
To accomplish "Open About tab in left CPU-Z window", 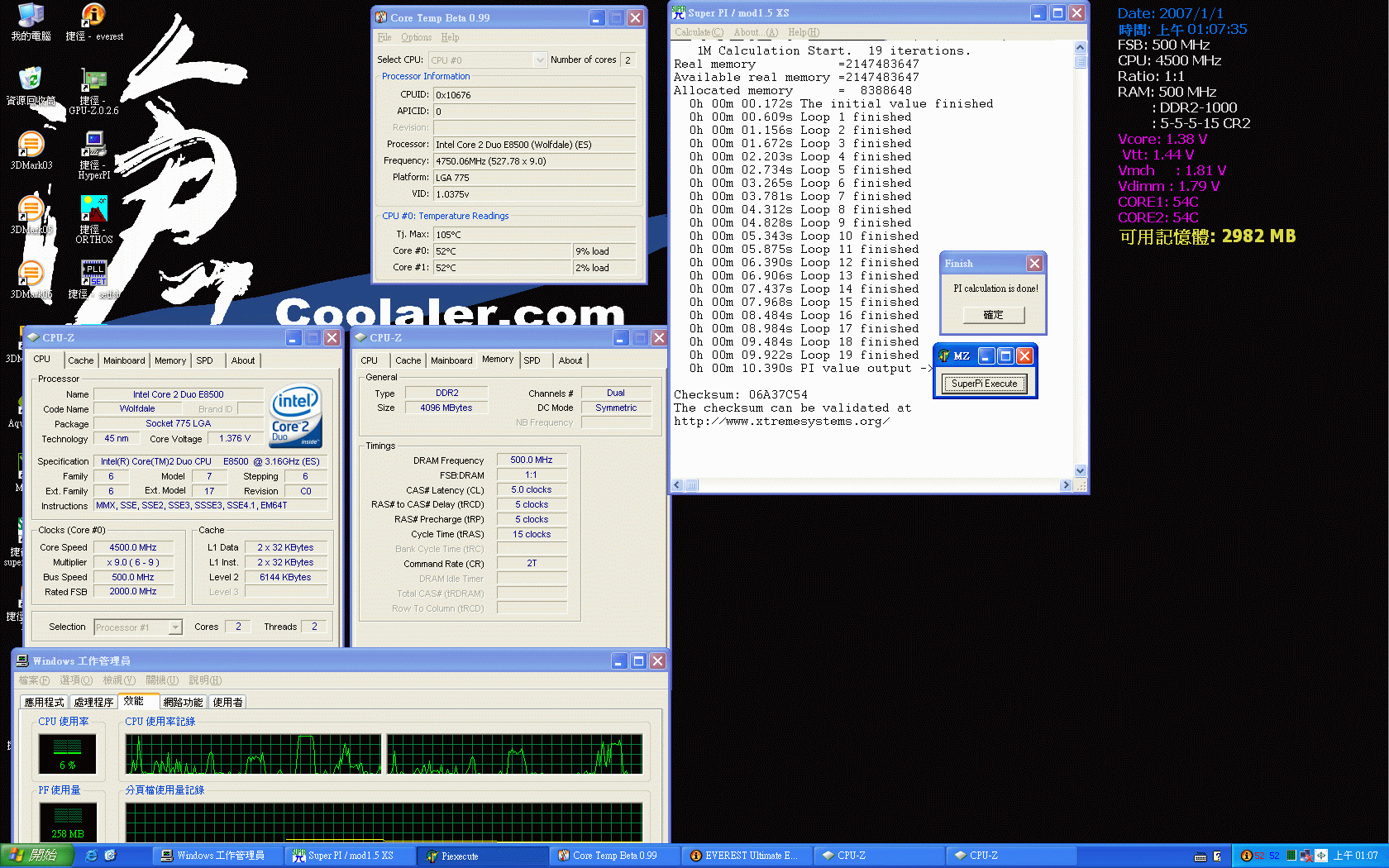I will point(243,360).
